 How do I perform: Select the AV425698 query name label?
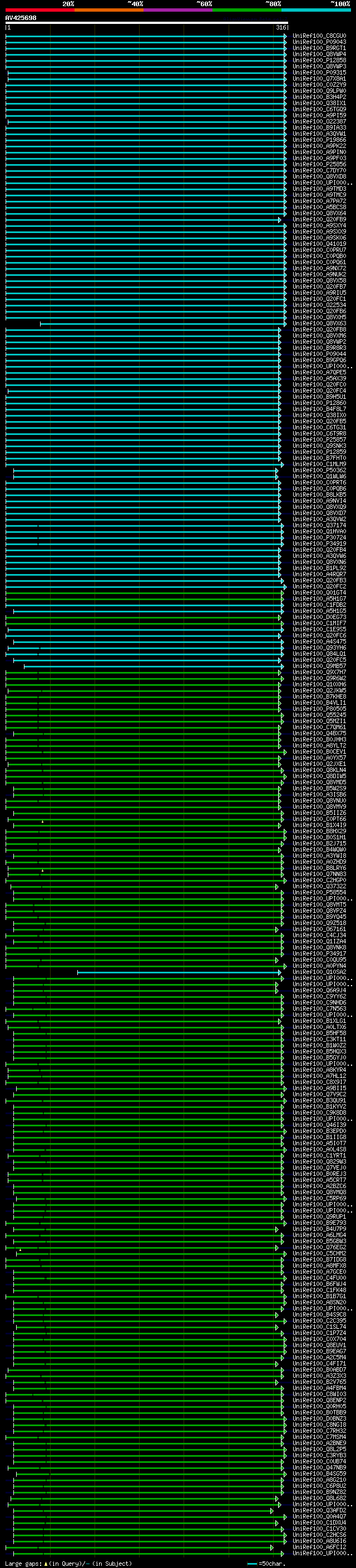tap(21, 18)
